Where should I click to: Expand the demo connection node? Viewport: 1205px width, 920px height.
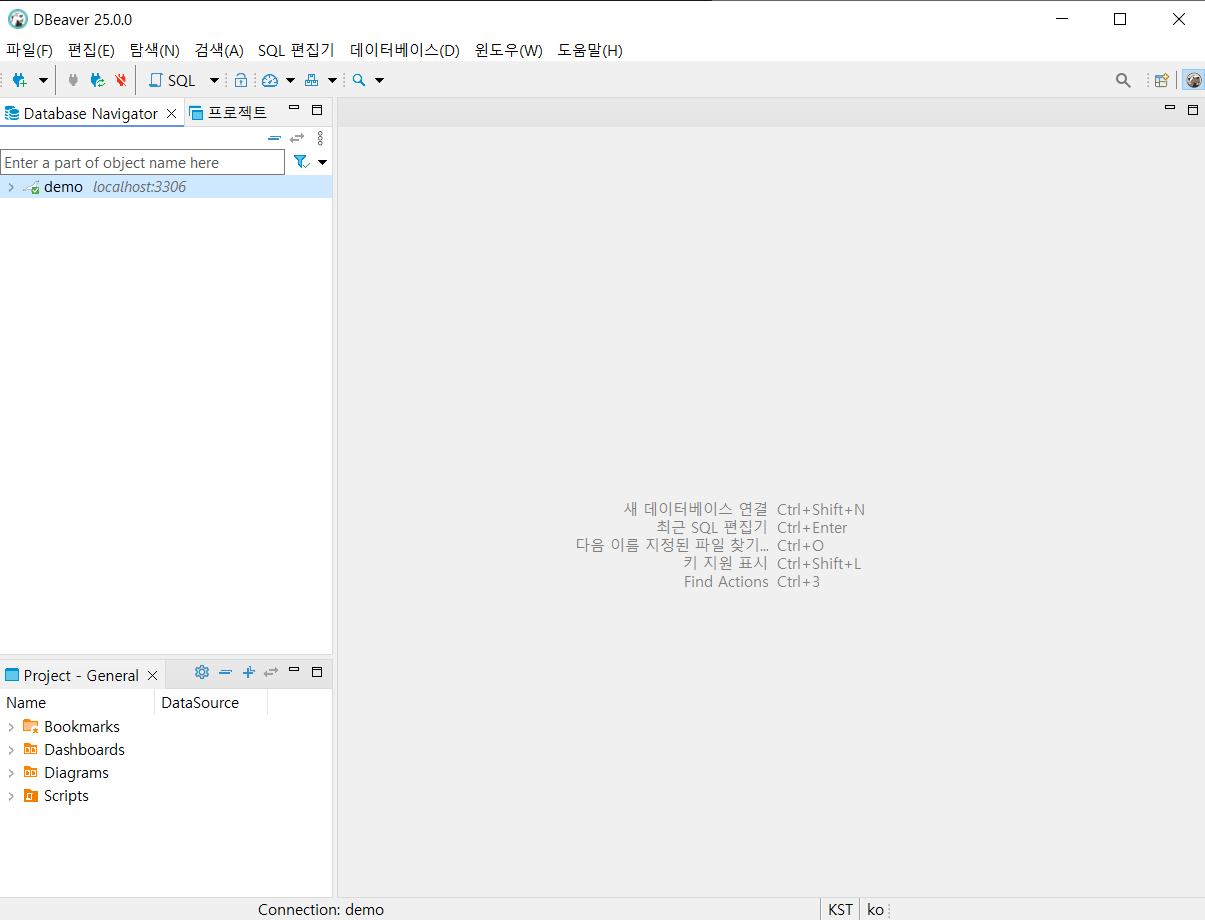tap(10, 187)
